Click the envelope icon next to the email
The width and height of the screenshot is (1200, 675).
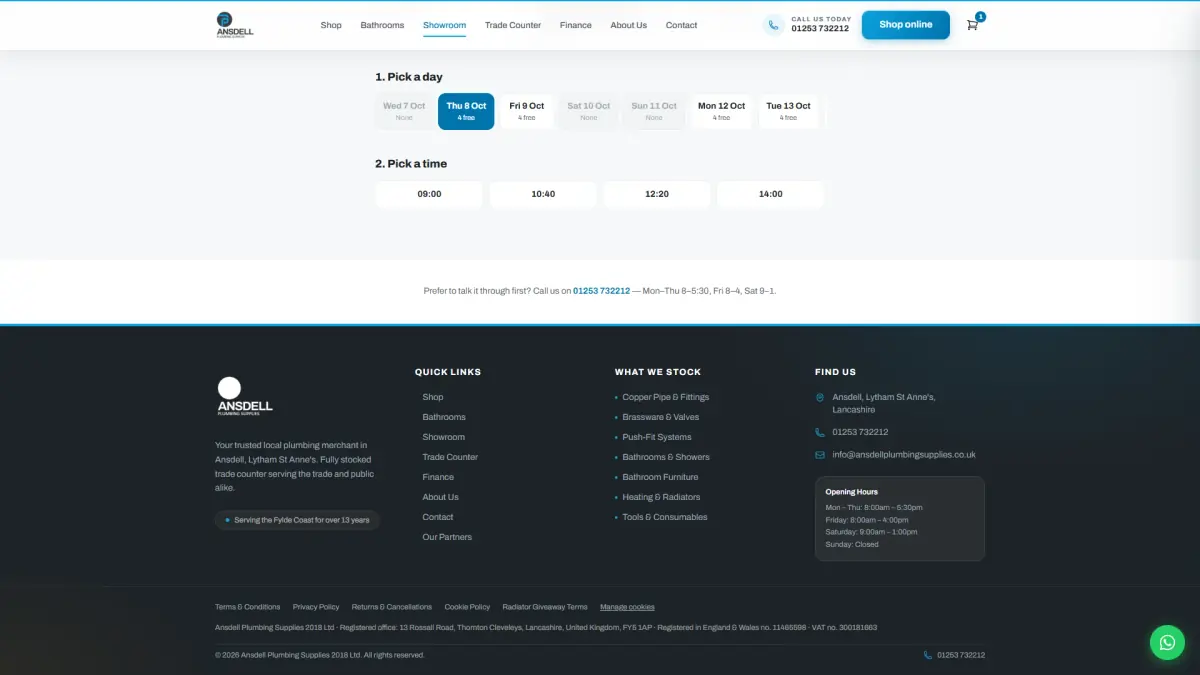pos(820,454)
